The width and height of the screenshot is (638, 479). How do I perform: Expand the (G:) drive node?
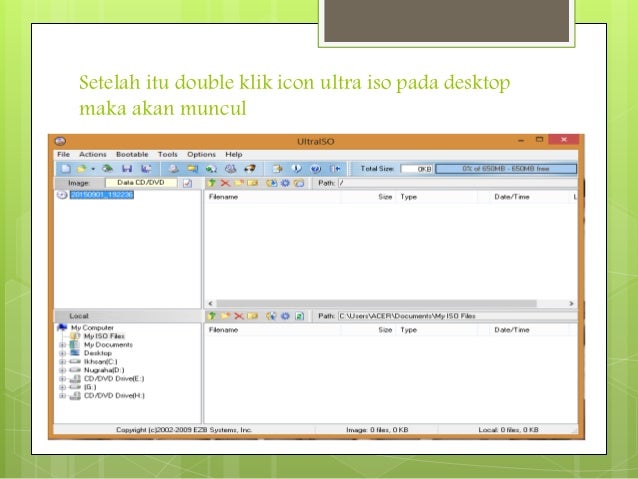[x=63, y=387]
